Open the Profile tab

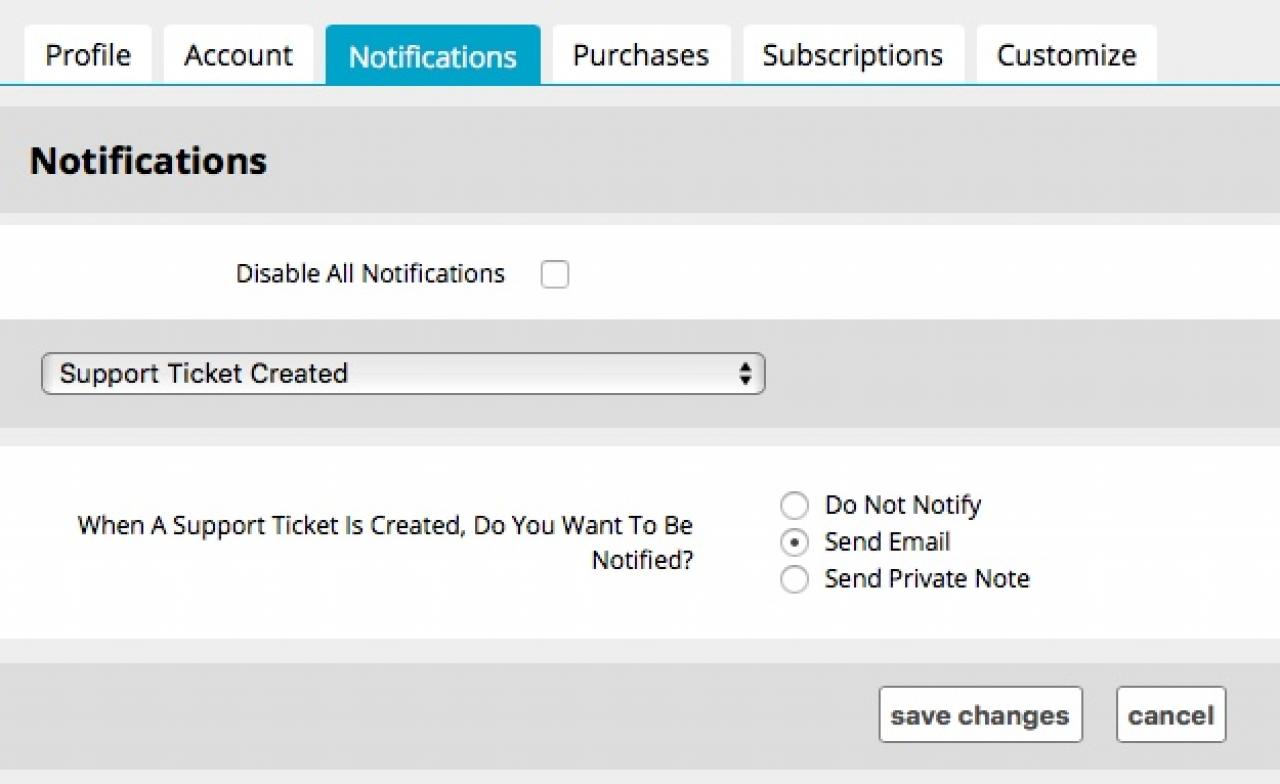click(x=88, y=55)
